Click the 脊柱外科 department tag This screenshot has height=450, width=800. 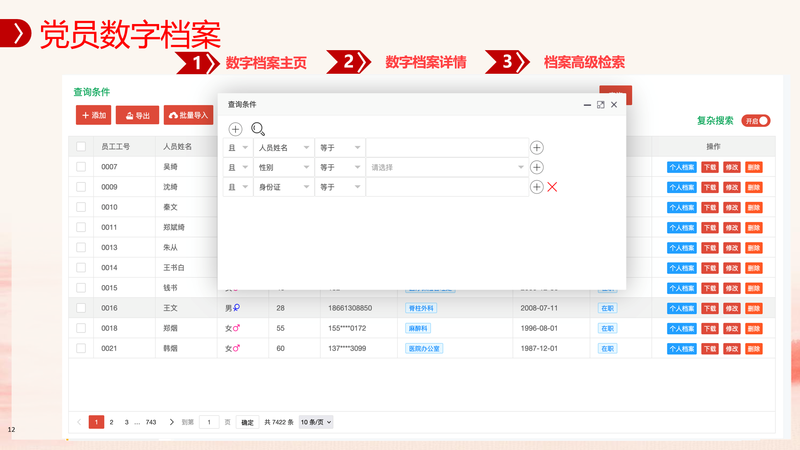click(x=421, y=308)
